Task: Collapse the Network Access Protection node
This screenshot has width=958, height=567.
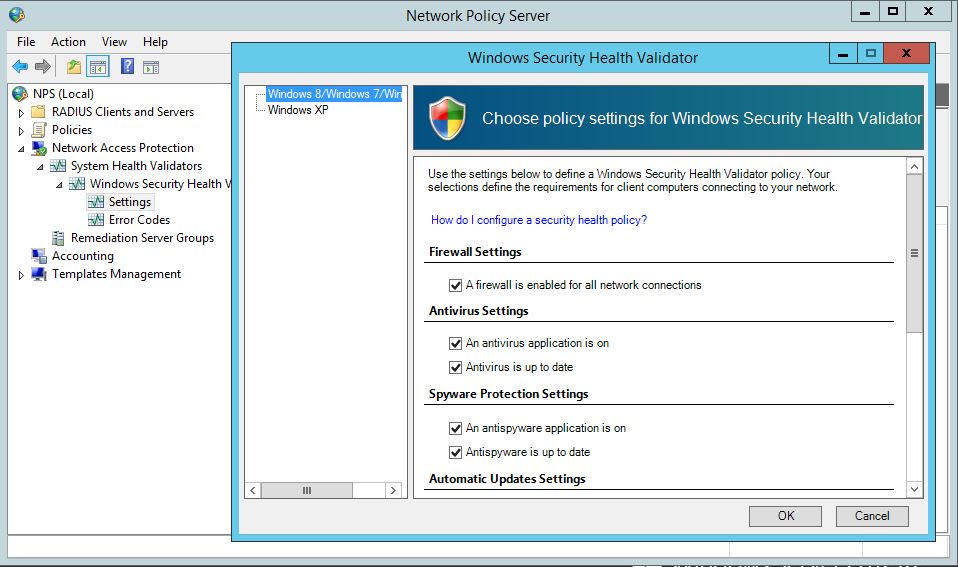Action: (x=21, y=149)
